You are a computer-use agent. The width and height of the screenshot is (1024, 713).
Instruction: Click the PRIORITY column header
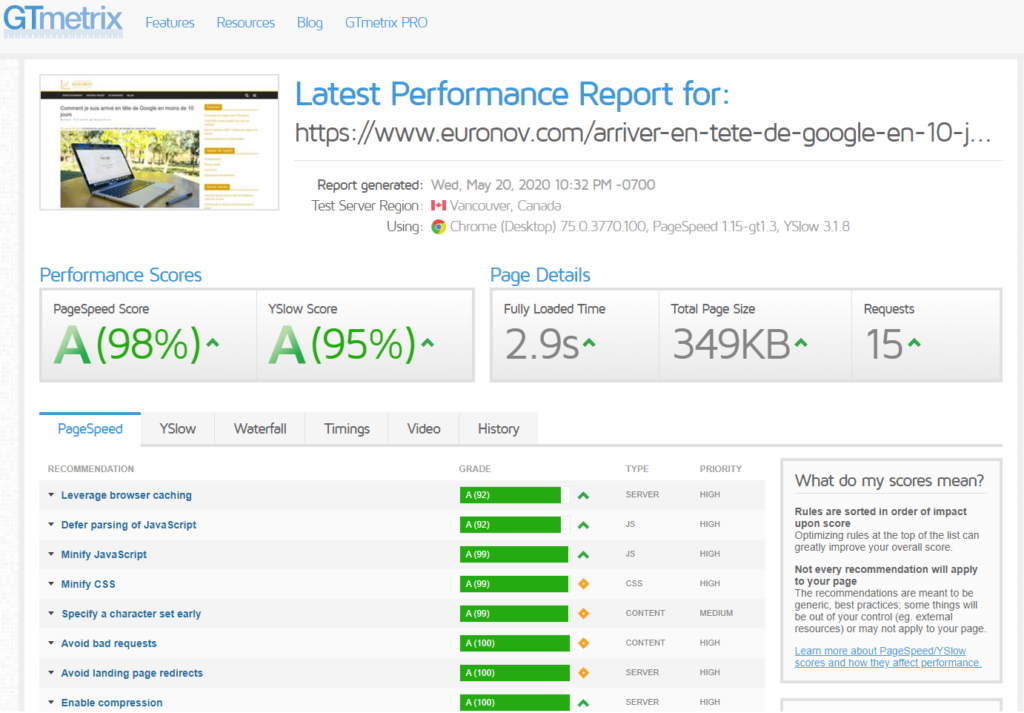tap(721, 469)
